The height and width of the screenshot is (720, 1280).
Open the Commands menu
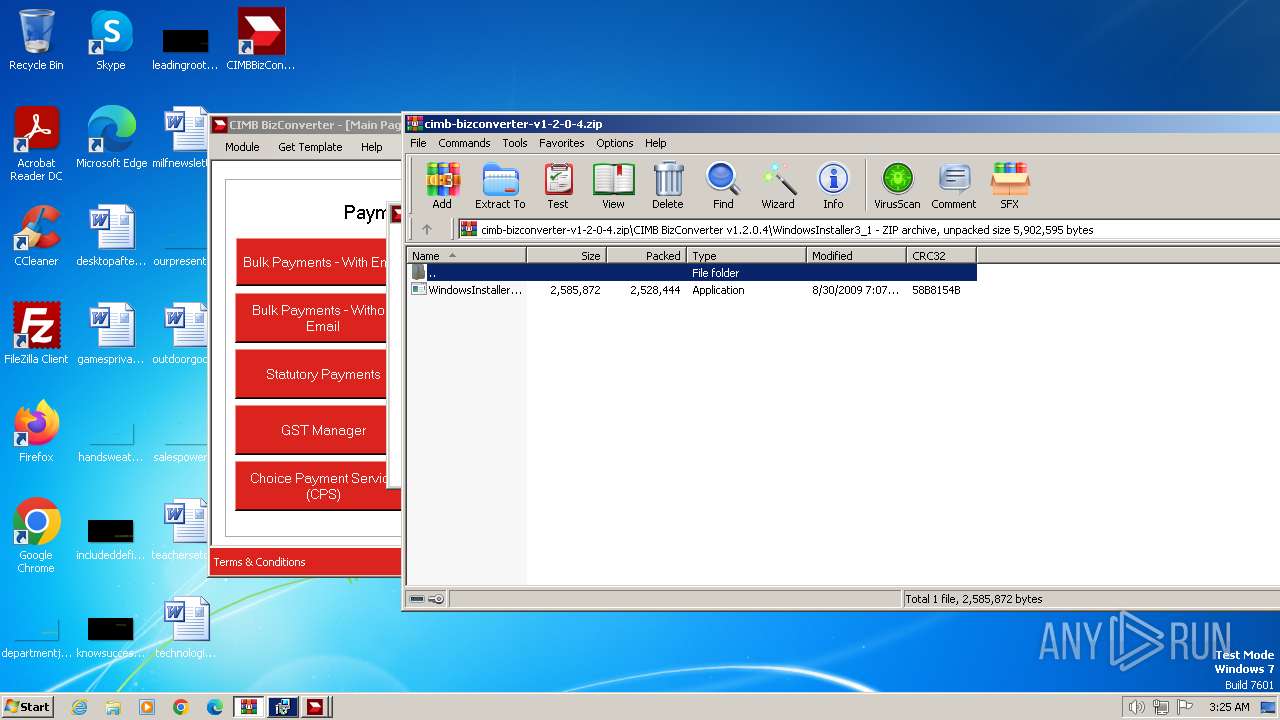[x=464, y=143]
